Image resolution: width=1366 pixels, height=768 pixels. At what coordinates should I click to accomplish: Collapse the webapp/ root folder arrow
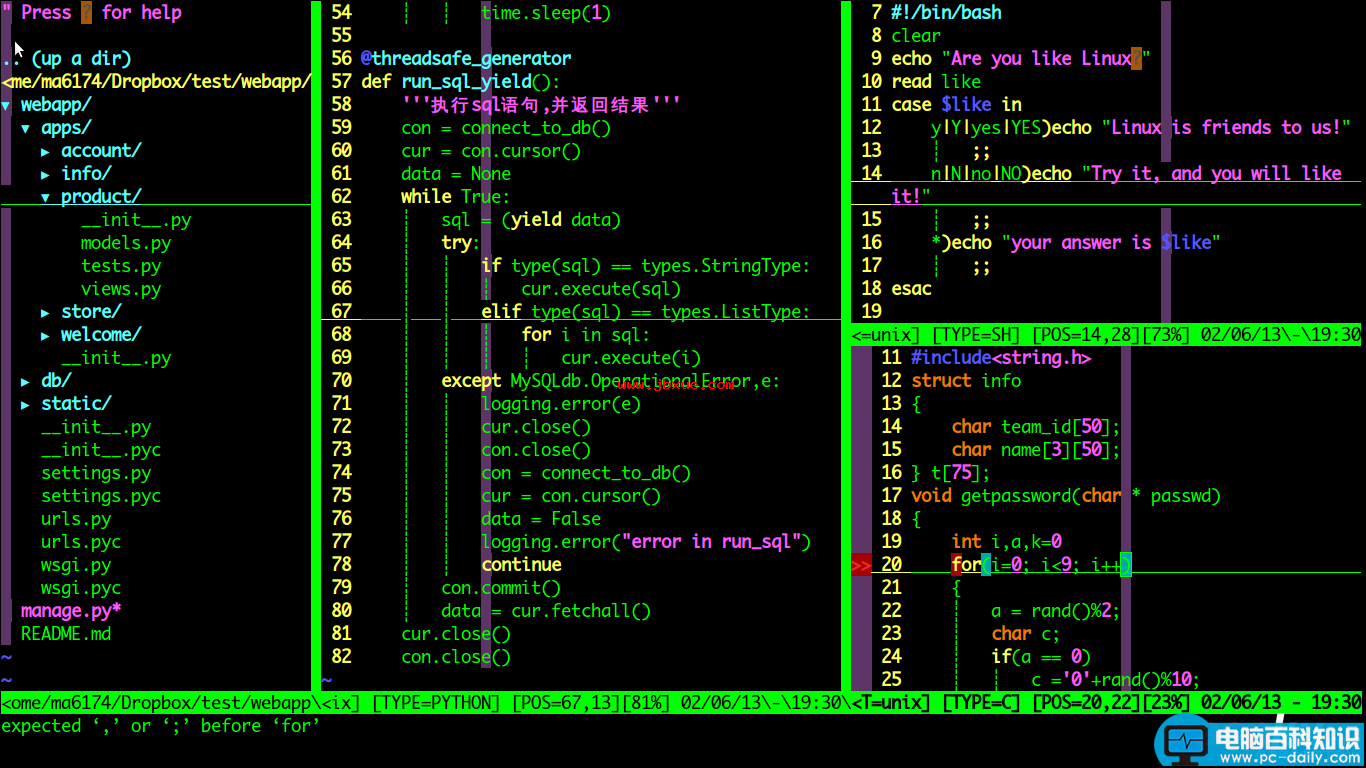tap(6, 105)
